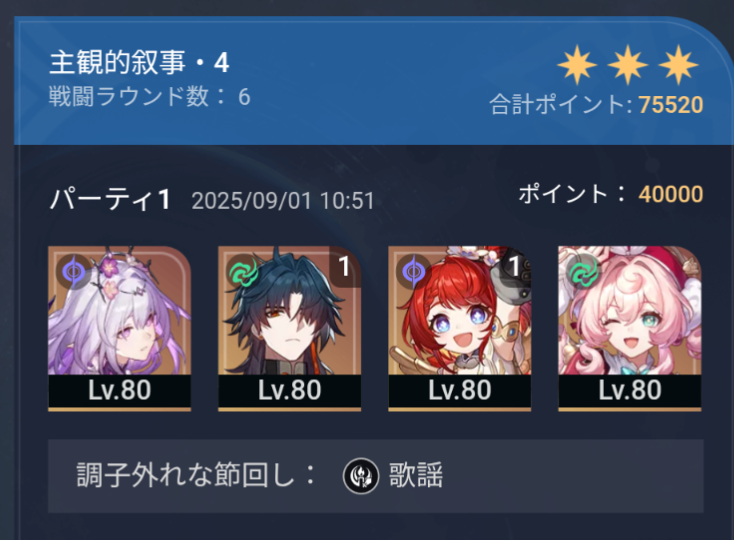Click the middle gold star rating icon
Screen dimensions: 734x540
[x=628, y=65]
